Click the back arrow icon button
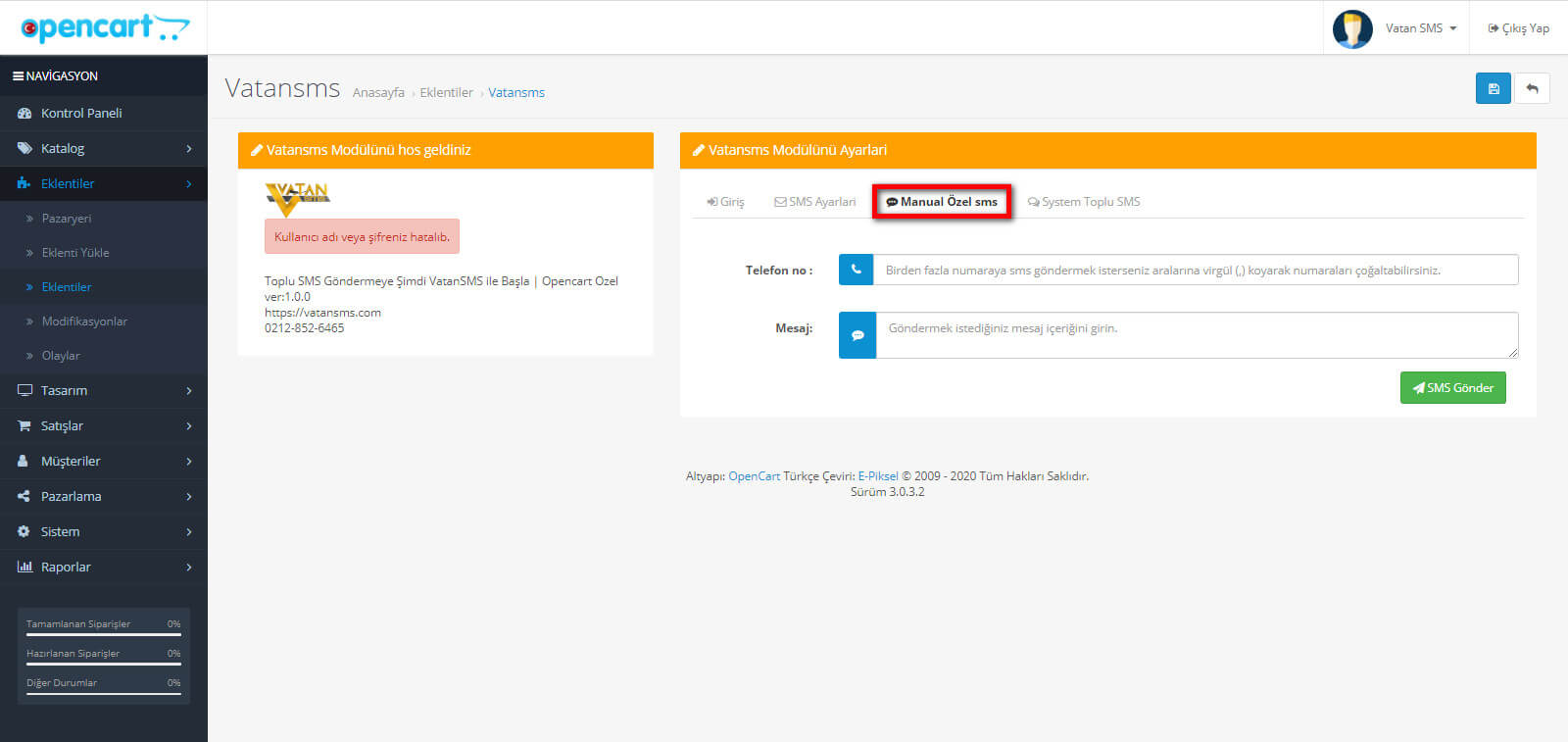 click(1532, 88)
